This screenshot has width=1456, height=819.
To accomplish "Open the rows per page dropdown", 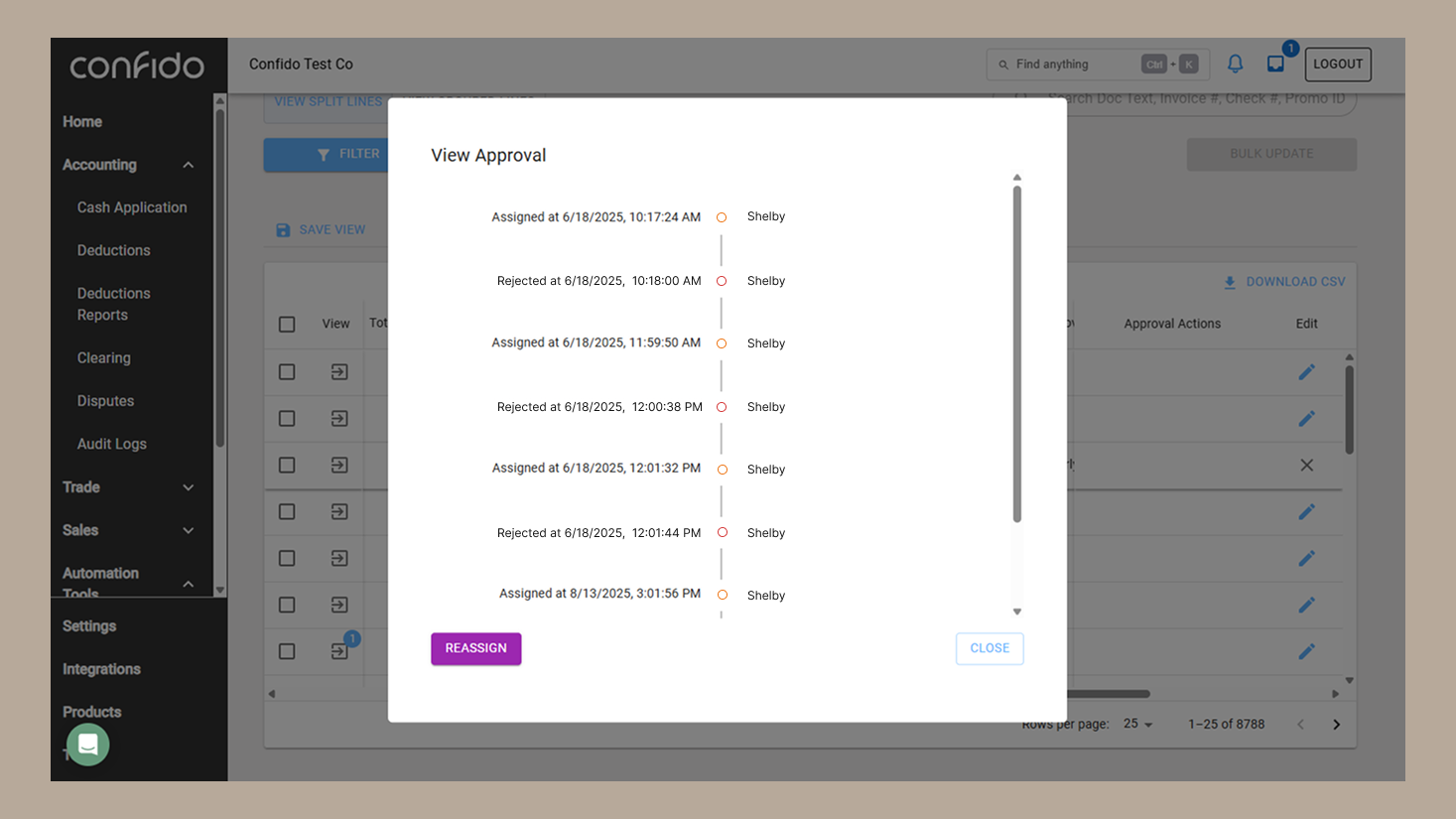I will point(1138,725).
